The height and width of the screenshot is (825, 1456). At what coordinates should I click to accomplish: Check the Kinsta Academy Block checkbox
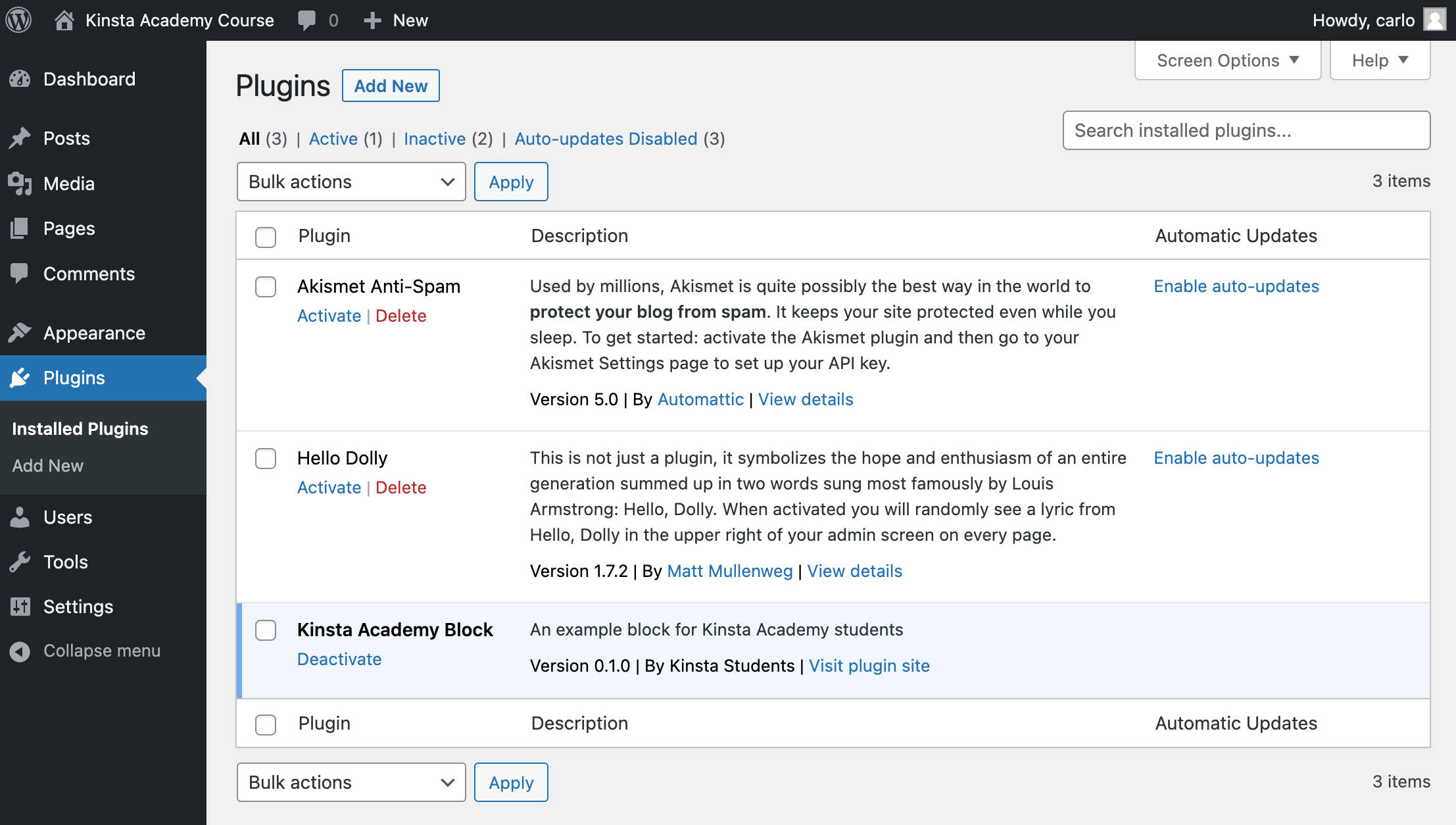pos(266,630)
